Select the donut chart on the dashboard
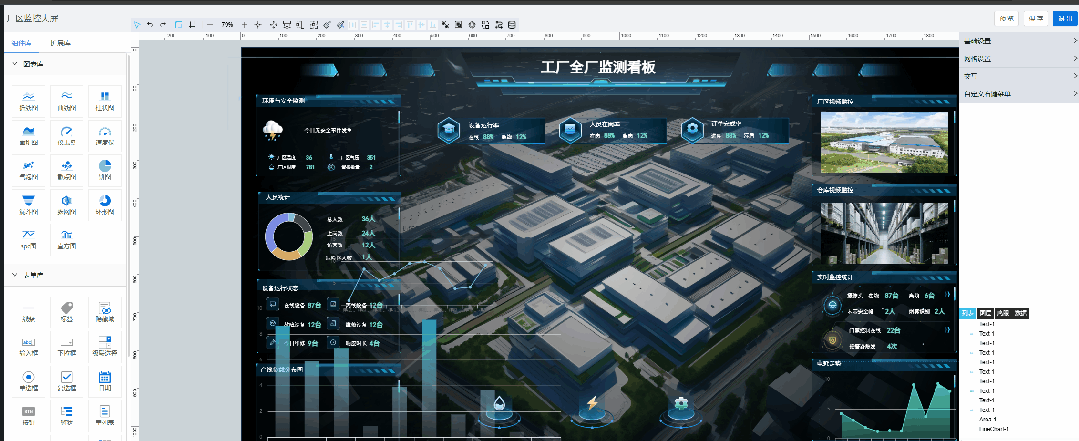The width and height of the screenshot is (1079, 441). click(x=289, y=237)
